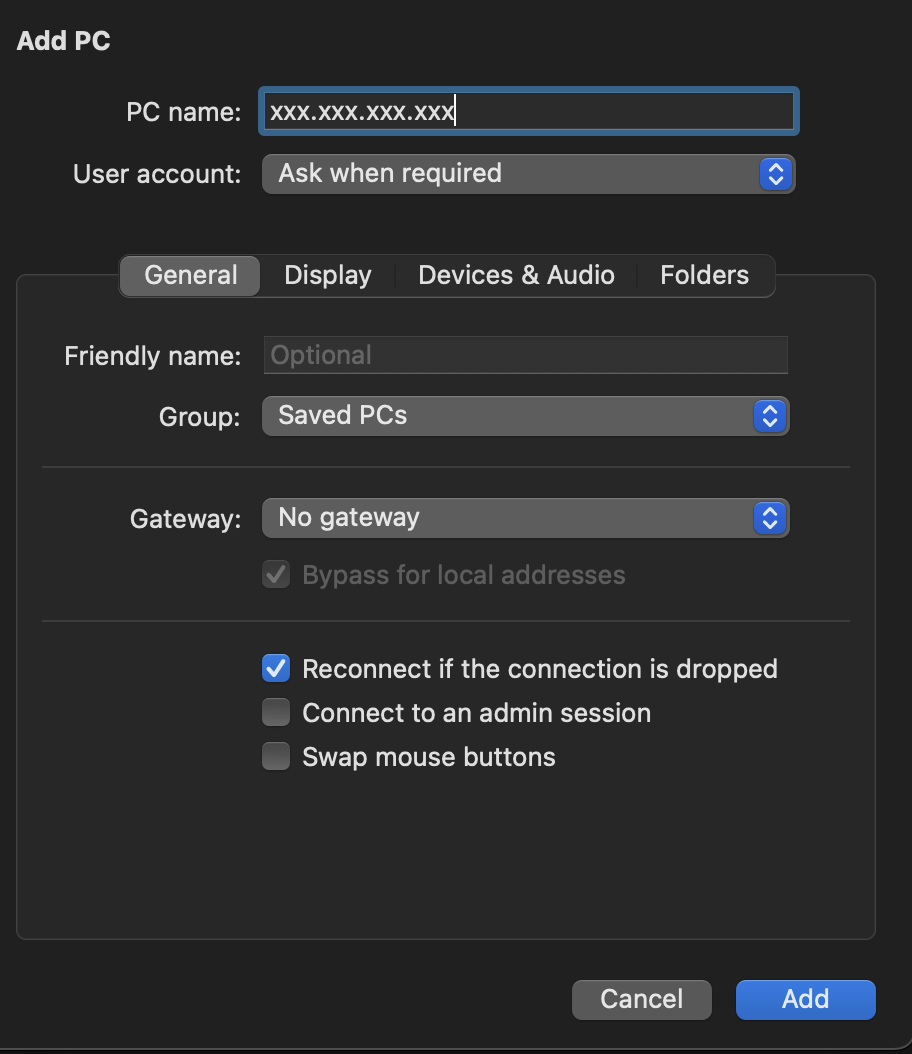The image size is (912, 1054).
Task: Enable Swap mouse buttons checkbox
Action: point(276,757)
